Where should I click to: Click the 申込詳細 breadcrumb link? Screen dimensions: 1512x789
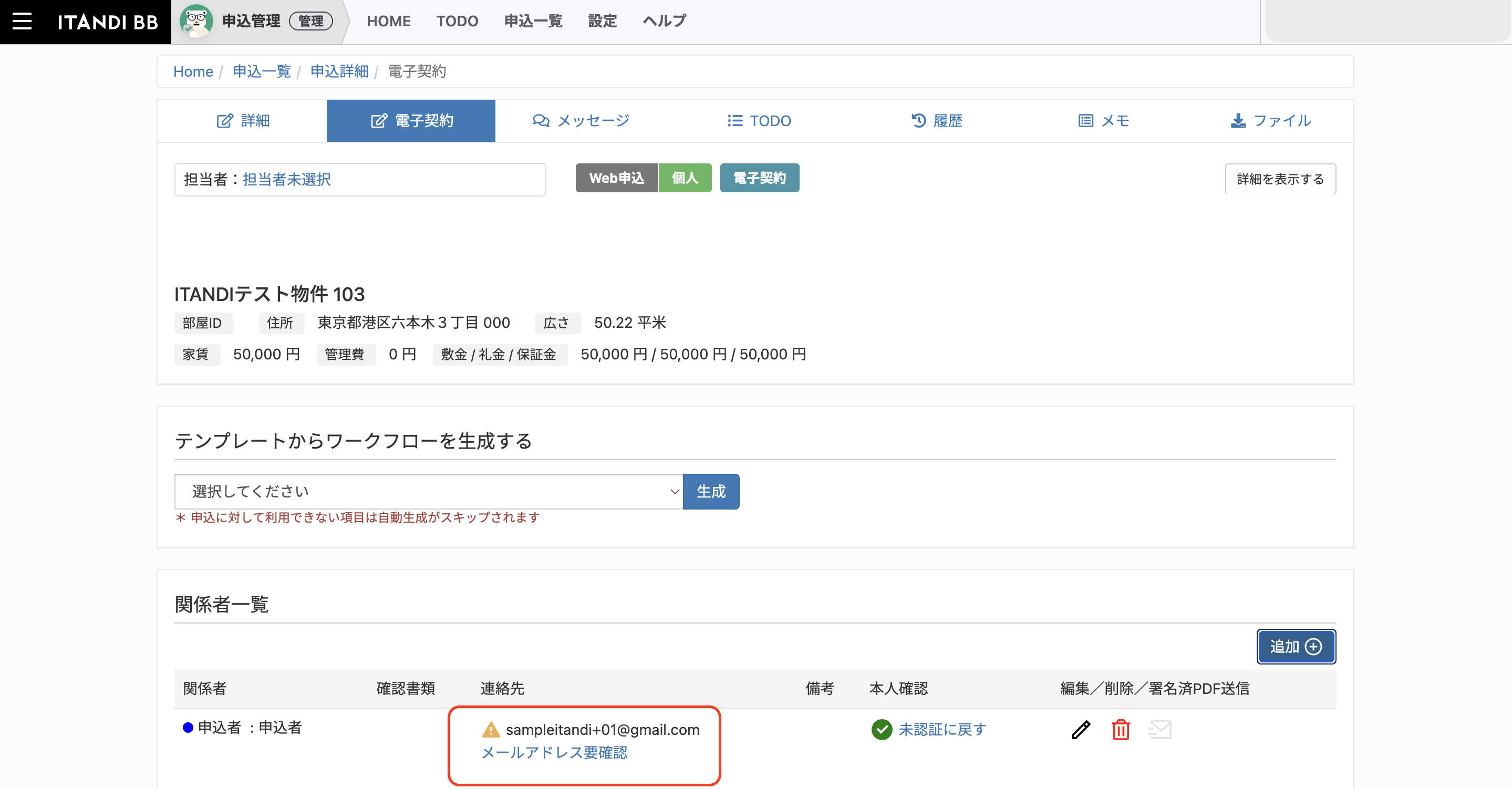pos(339,71)
